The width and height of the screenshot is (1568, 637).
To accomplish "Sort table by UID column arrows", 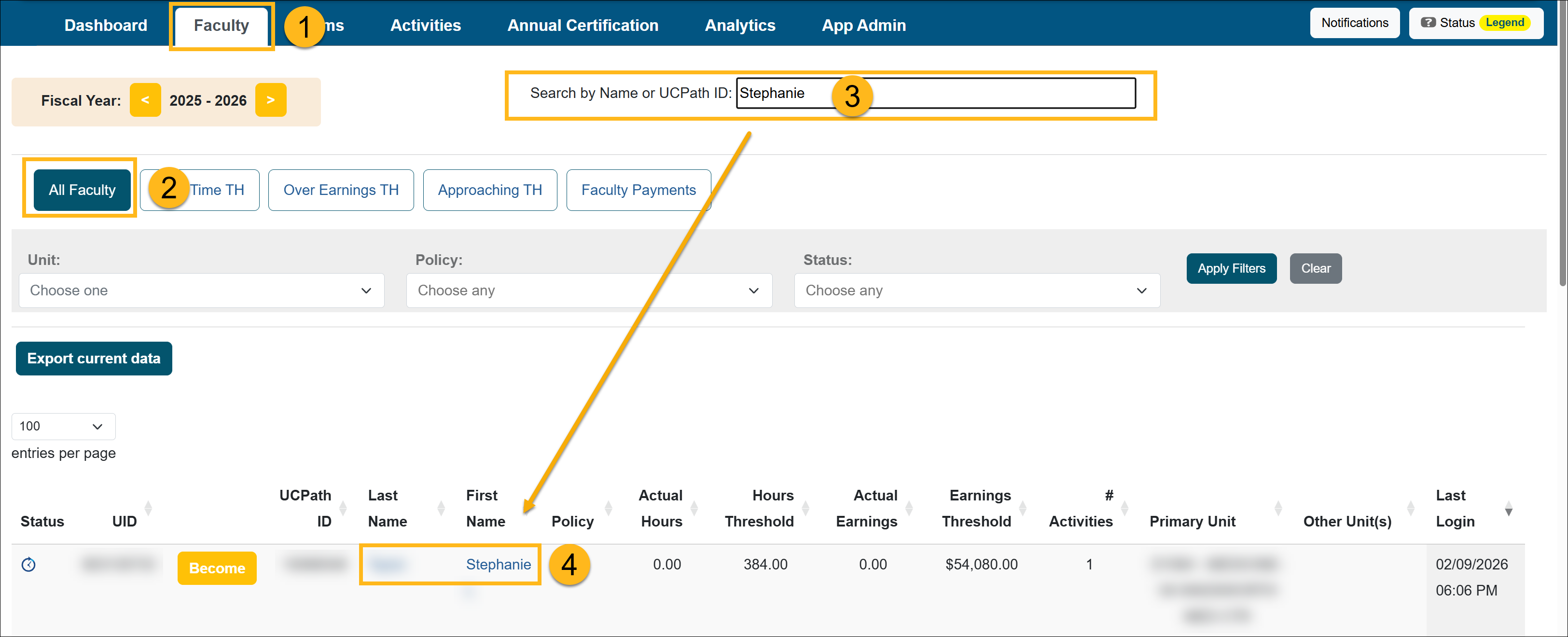I will (x=148, y=508).
